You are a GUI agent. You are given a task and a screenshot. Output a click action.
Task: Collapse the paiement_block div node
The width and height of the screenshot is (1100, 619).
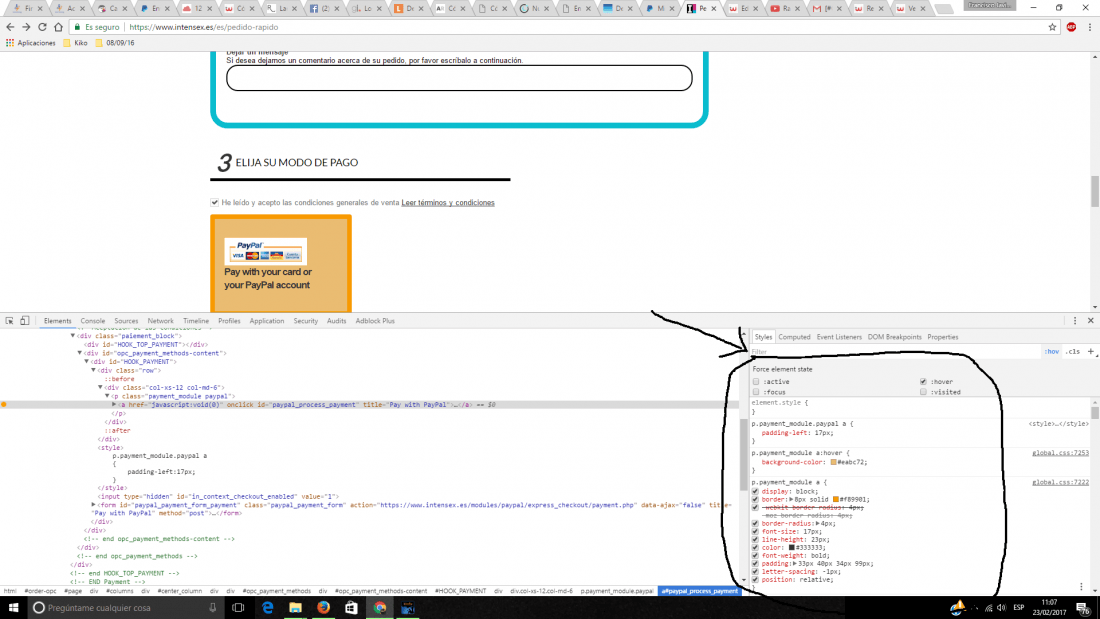pos(73,336)
